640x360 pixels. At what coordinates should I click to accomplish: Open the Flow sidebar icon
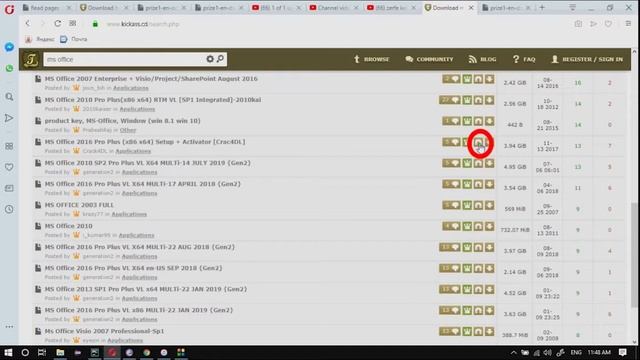click(x=9, y=118)
